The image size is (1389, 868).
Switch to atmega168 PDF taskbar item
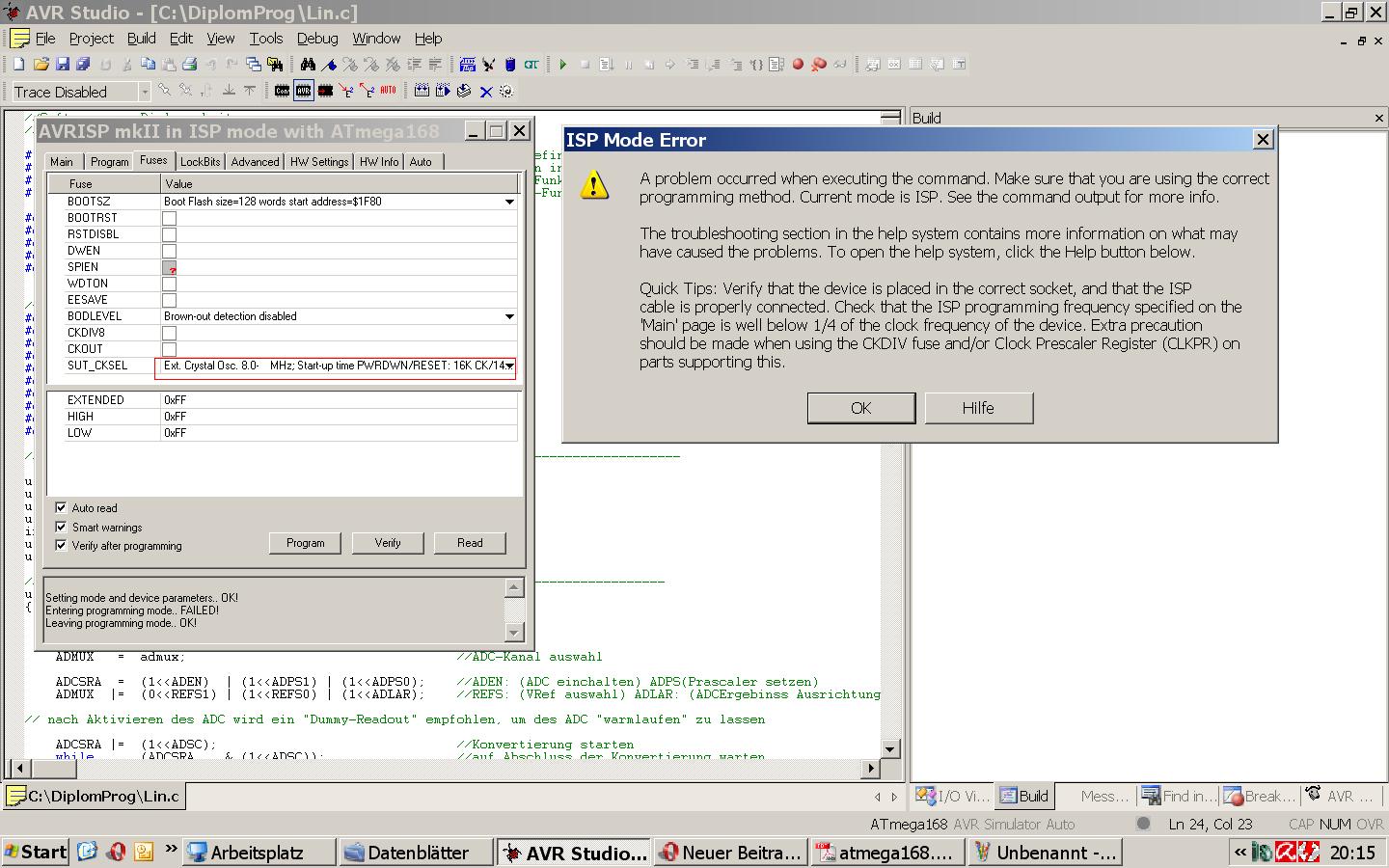887,853
